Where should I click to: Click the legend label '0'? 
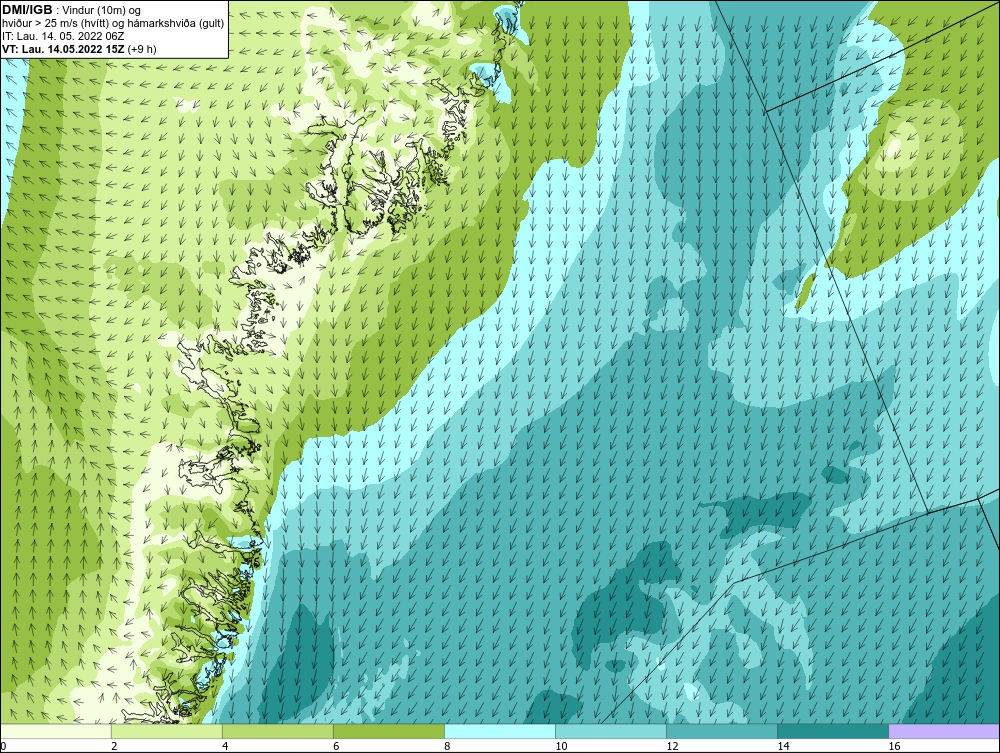3,746
